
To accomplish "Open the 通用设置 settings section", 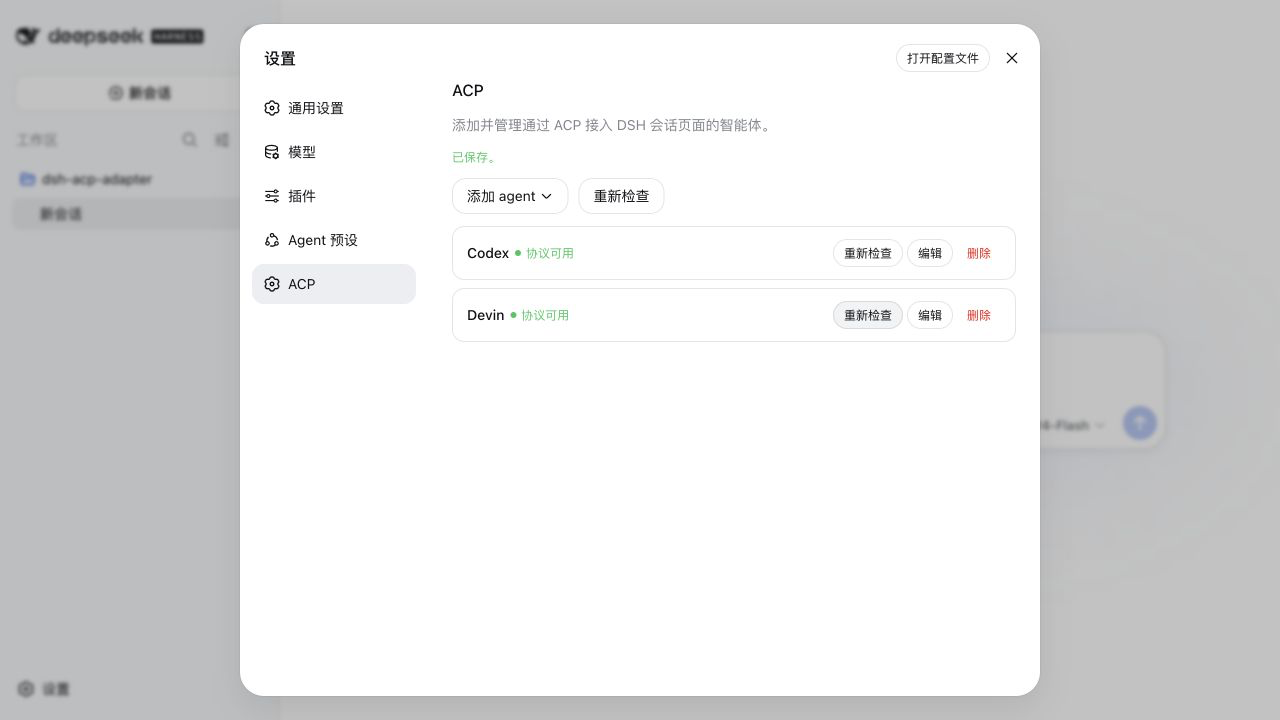I will [334, 108].
